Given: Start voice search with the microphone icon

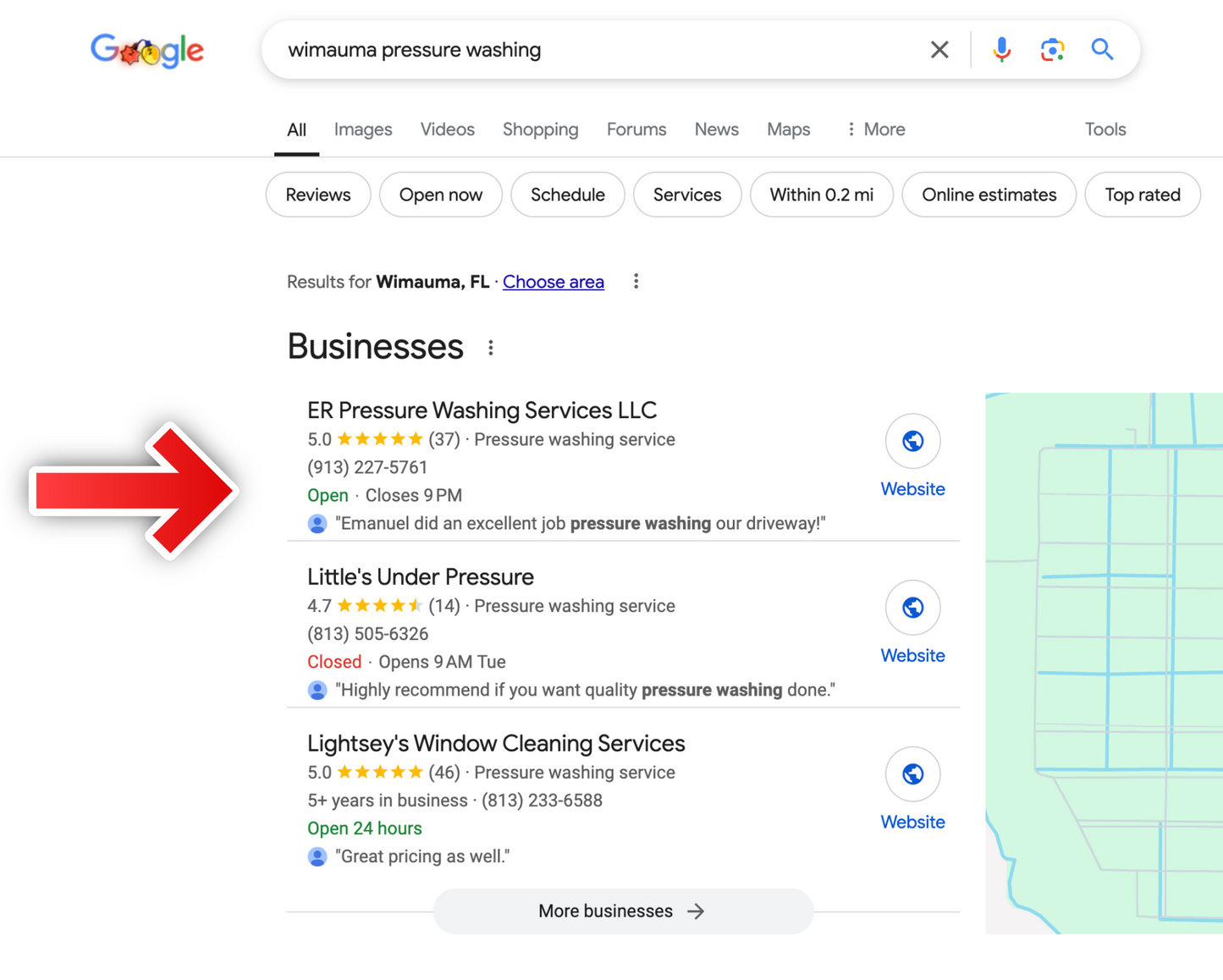Looking at the screenshot, I should (x=1001, y=50).
